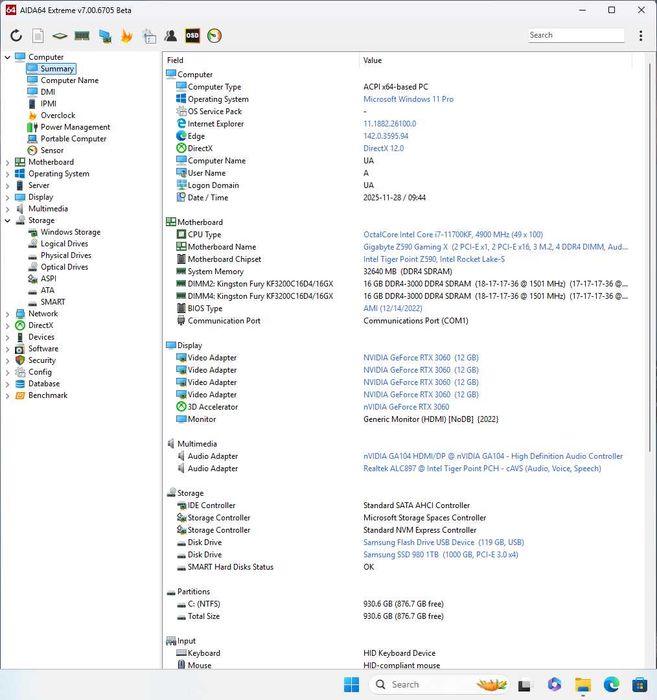
Task: Expand the Network tree node
Action: click(x=8, y=314)
